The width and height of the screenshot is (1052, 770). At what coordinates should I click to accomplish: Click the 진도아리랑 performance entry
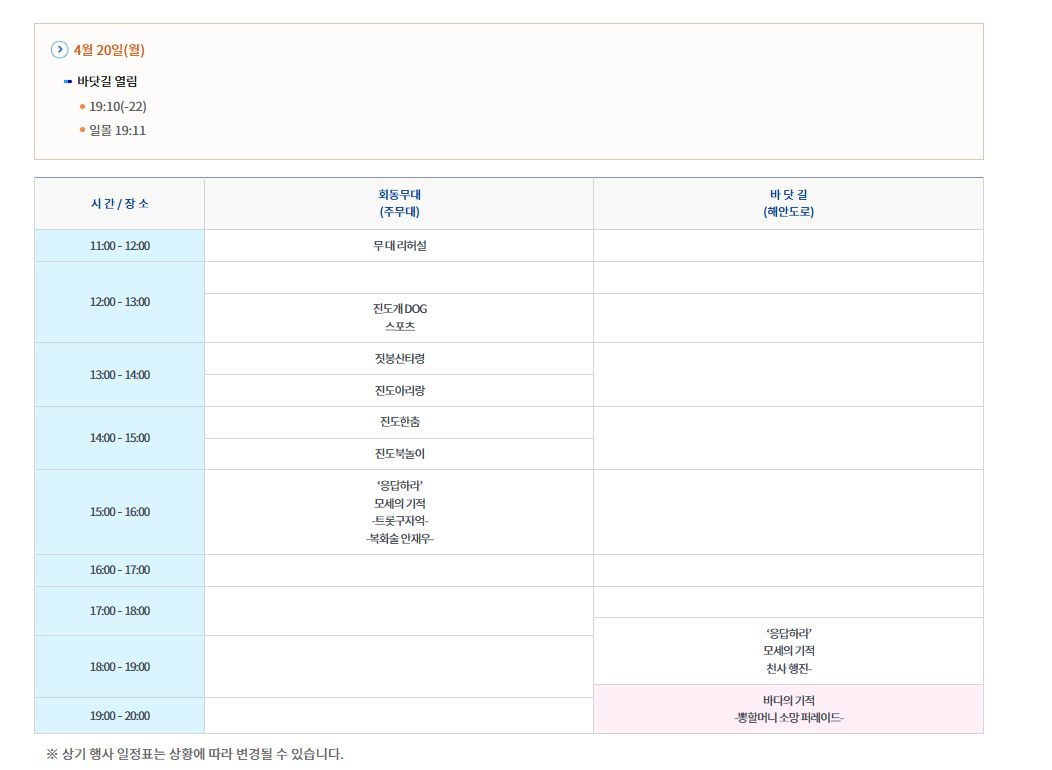(399, 390)
